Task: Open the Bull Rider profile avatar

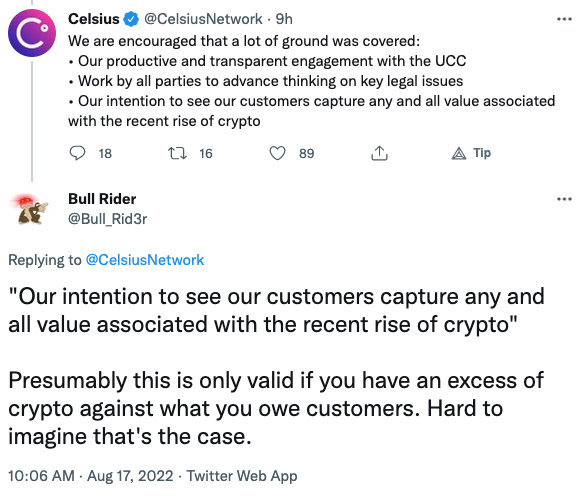Action: pyautogui.click(x=32, y=209)
